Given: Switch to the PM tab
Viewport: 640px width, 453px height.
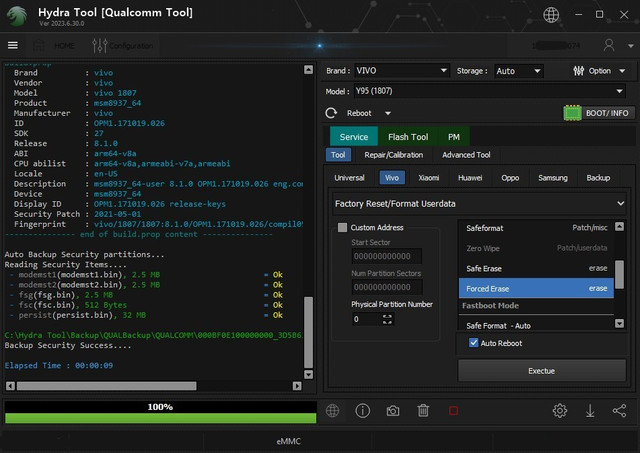Looking at the screenshot, I should click(453, 137).
